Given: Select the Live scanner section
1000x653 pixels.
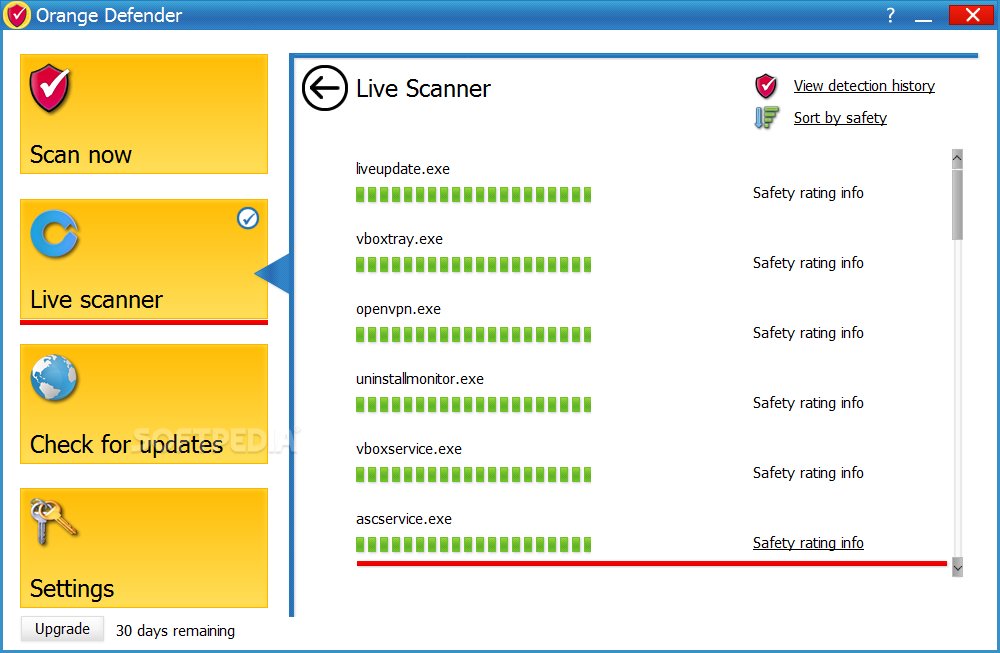Looking at the screenshot, I should [144, 258].
